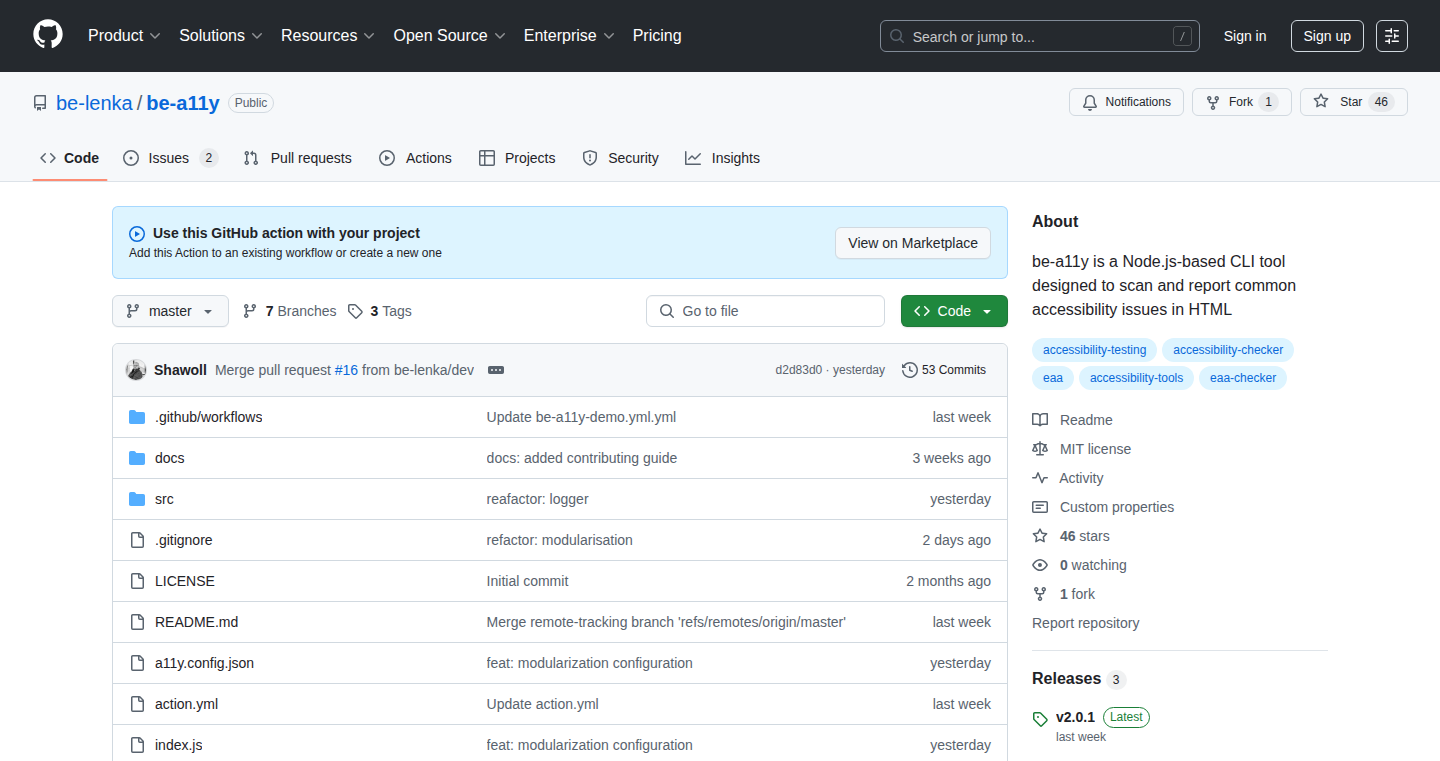
Task: Click the Custom properties icon
Action: (1040, 507)
